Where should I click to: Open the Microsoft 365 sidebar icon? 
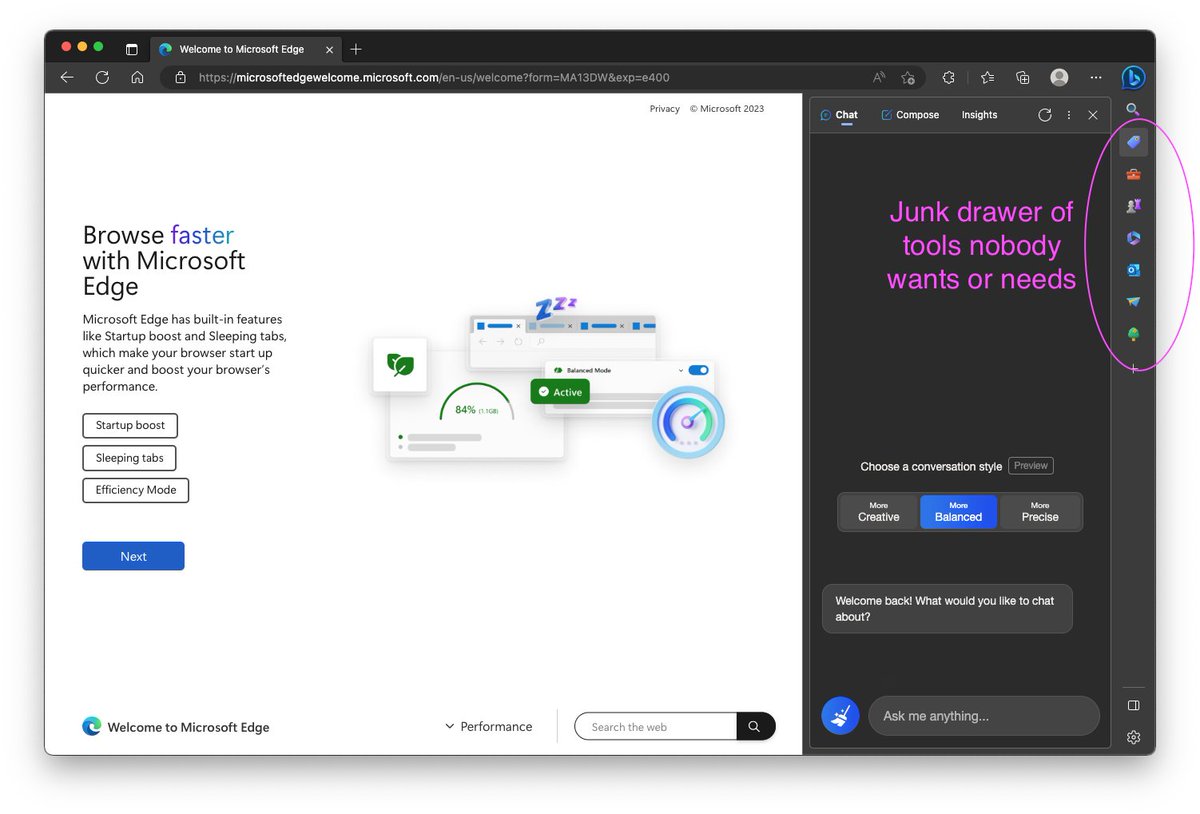coord(1133,238)
